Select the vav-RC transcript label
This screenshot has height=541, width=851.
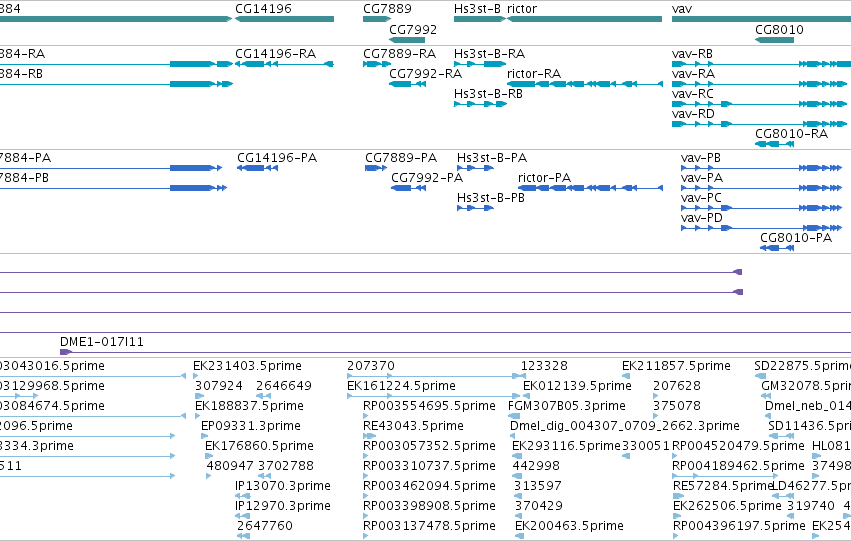tap(693, 94)
